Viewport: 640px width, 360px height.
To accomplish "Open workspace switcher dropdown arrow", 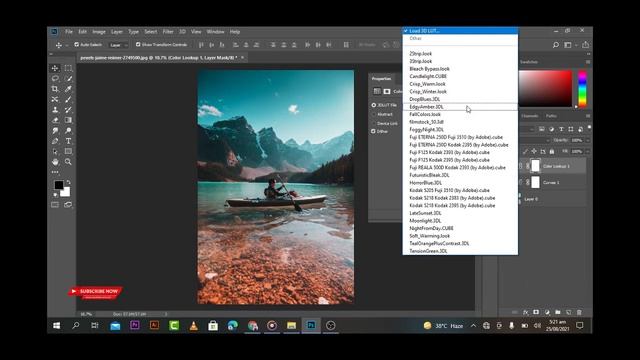I will coord(576,45).
